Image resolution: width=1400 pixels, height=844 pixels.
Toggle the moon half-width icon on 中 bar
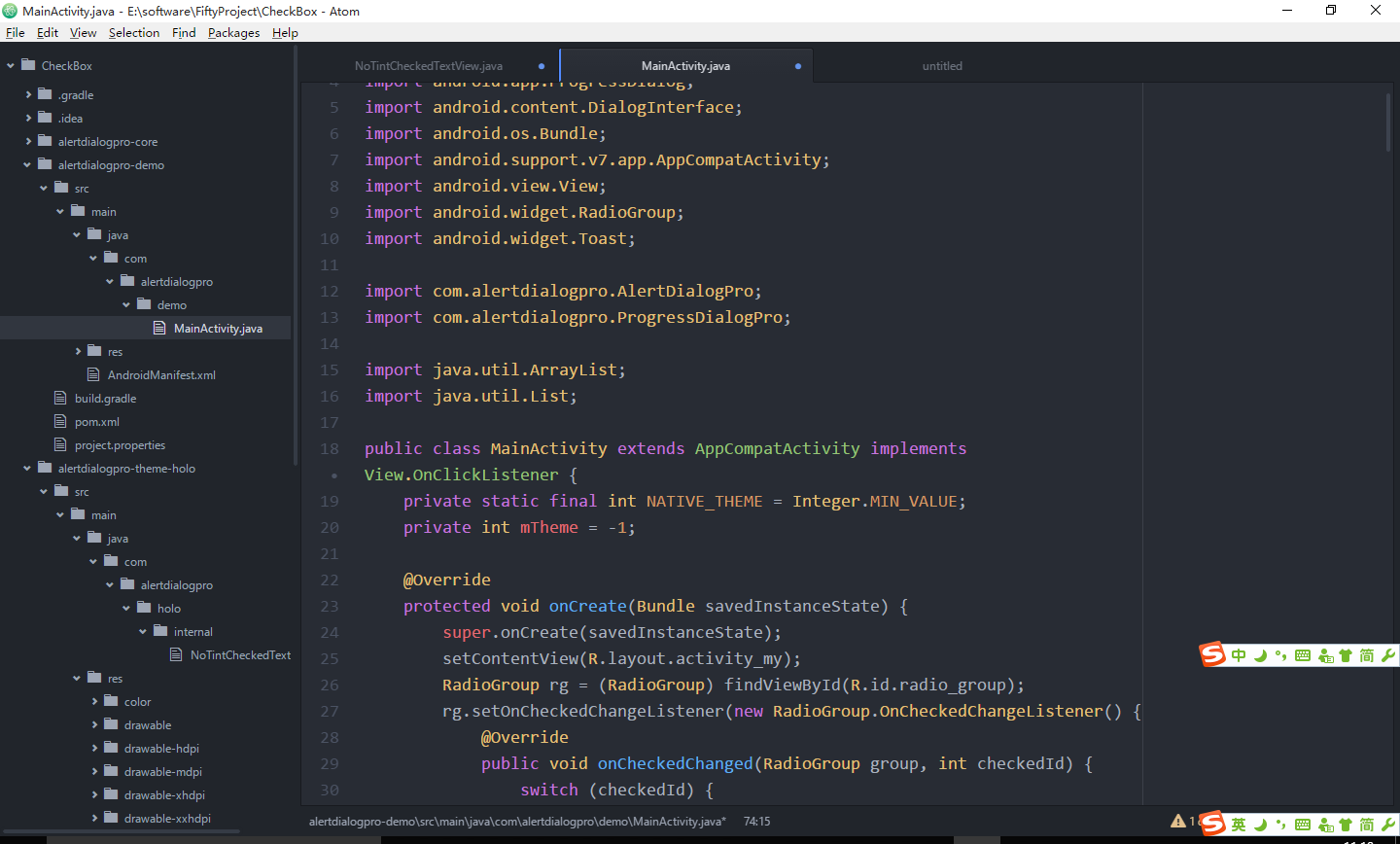point(1261,655)
